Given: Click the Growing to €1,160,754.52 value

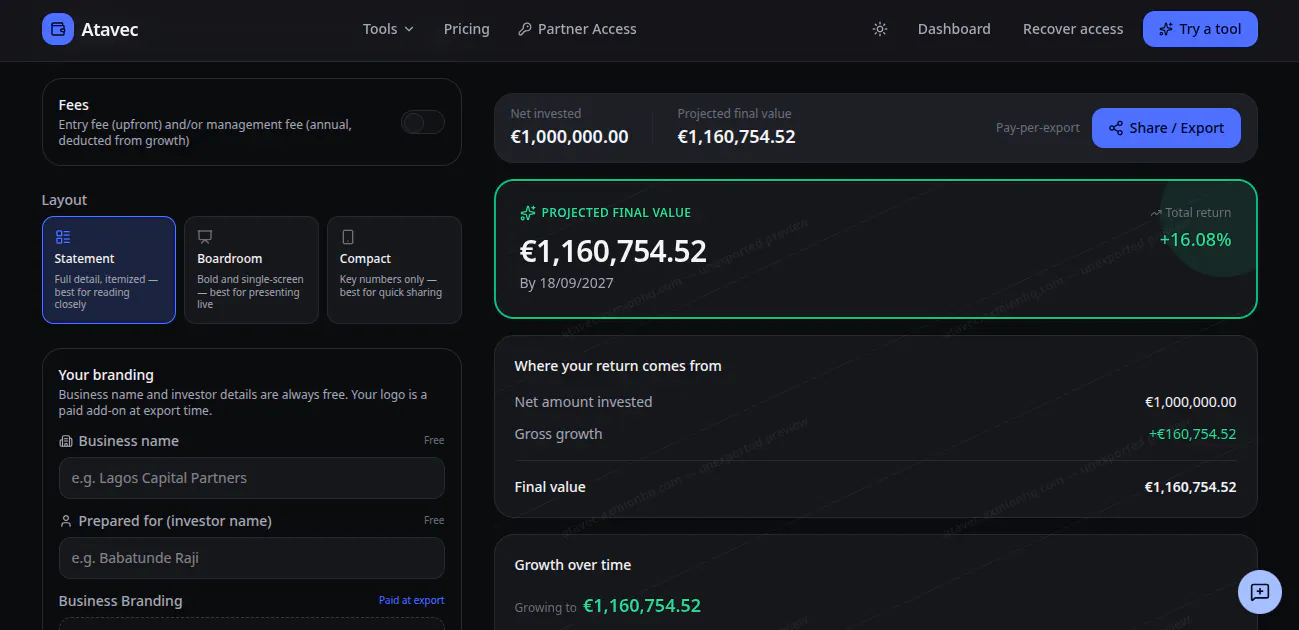Looking at the screenshot, I should click(642, 605).
